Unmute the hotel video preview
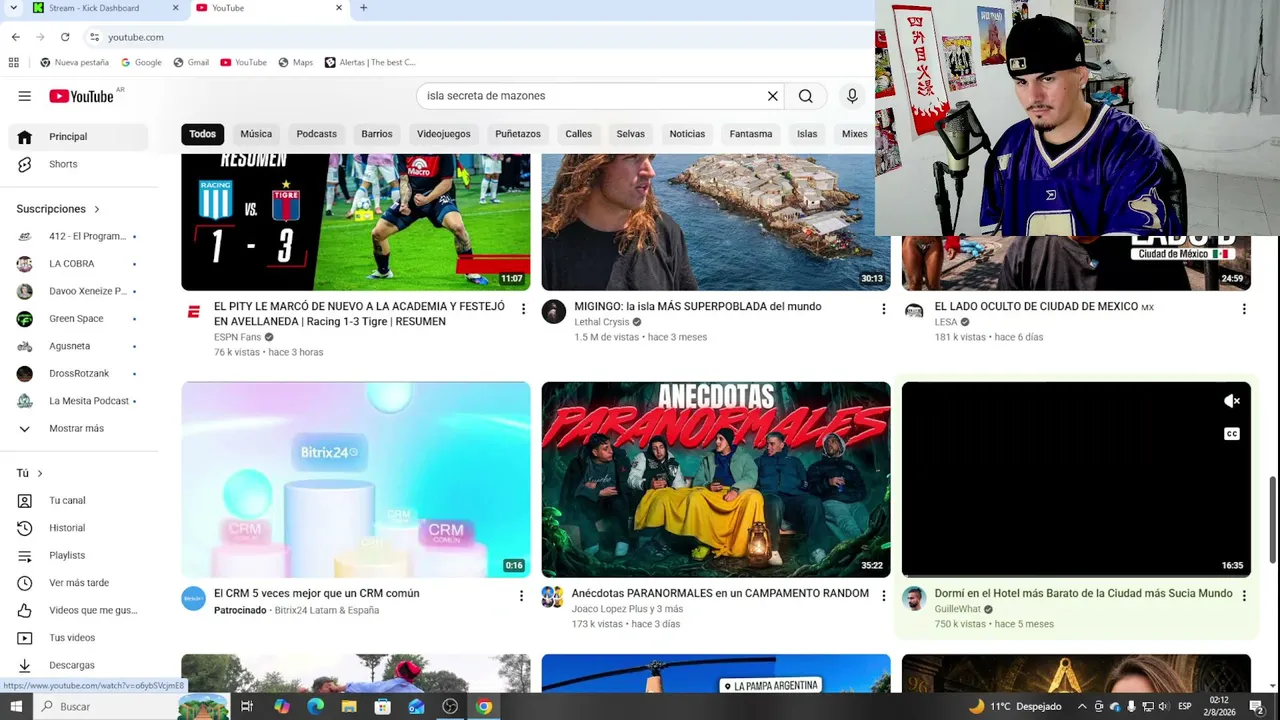 point(1232,401)
